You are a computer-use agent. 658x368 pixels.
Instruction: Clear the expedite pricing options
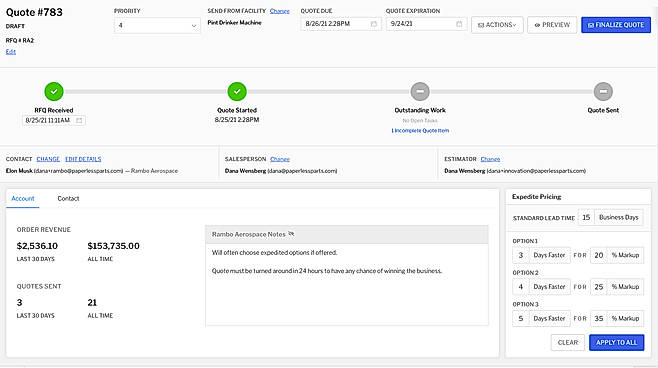(567, 342)
